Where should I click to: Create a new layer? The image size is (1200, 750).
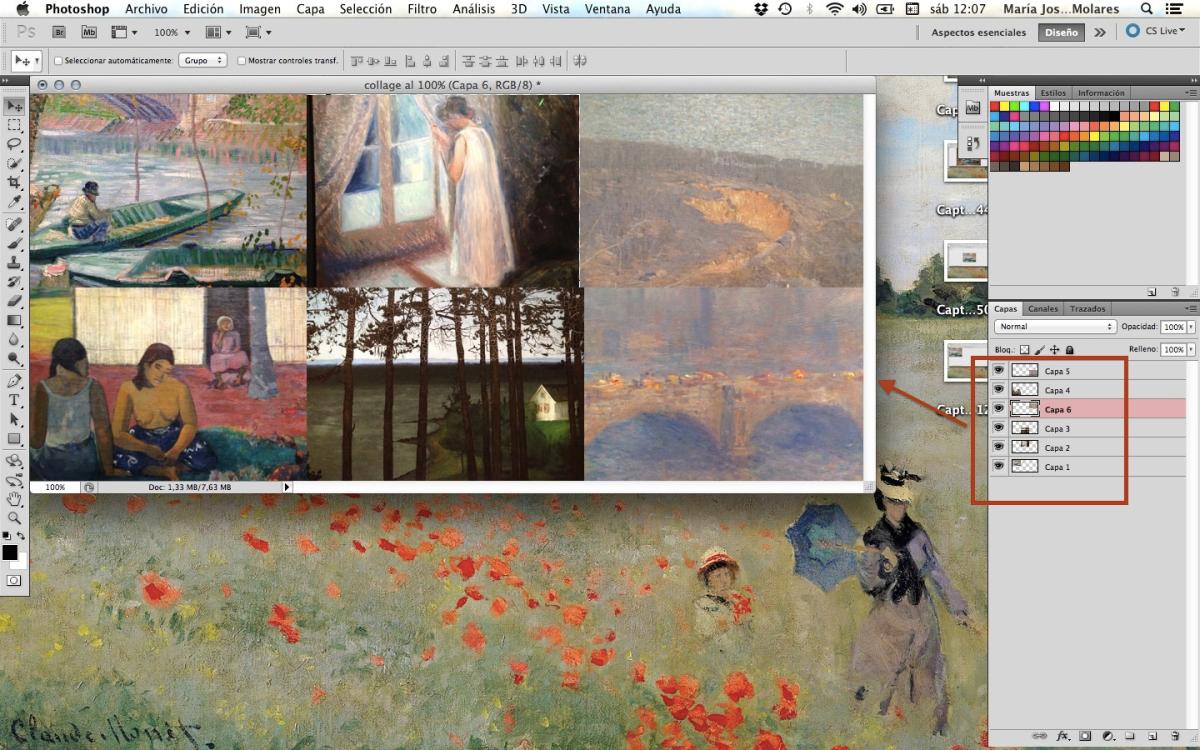point(1151,735)
